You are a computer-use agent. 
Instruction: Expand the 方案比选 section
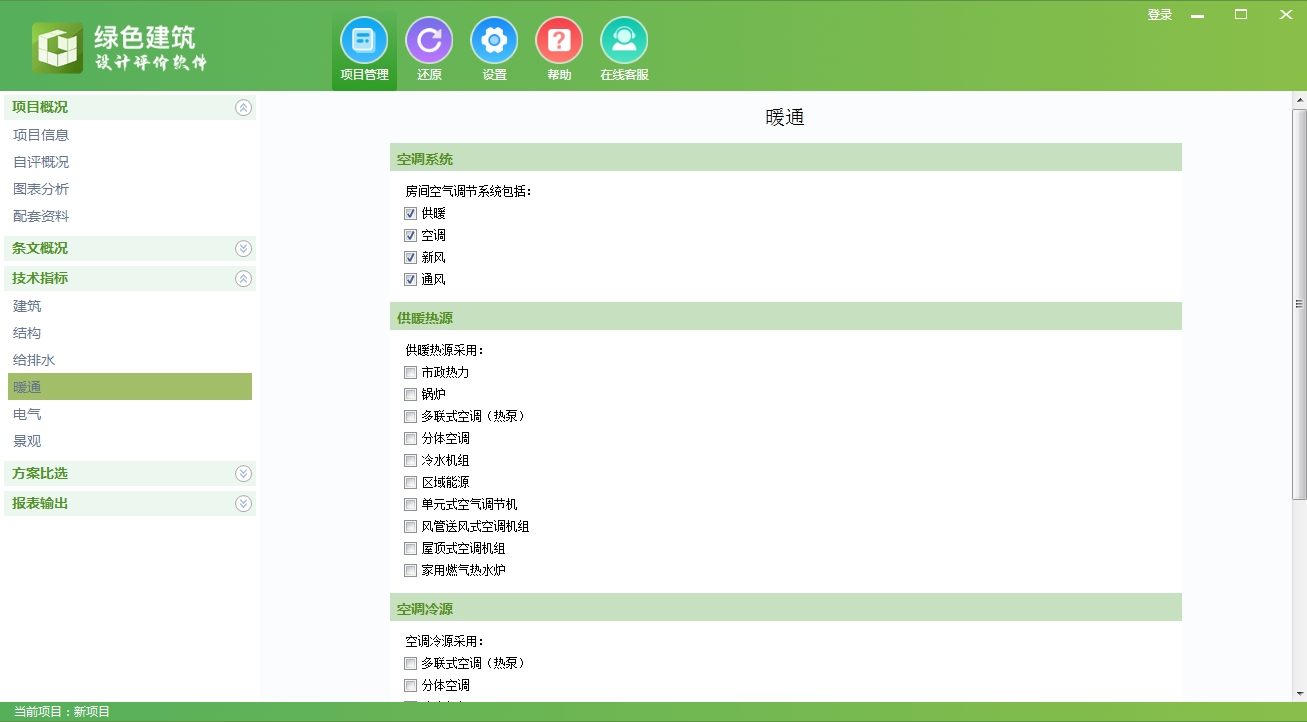click(x=243, y=474)
